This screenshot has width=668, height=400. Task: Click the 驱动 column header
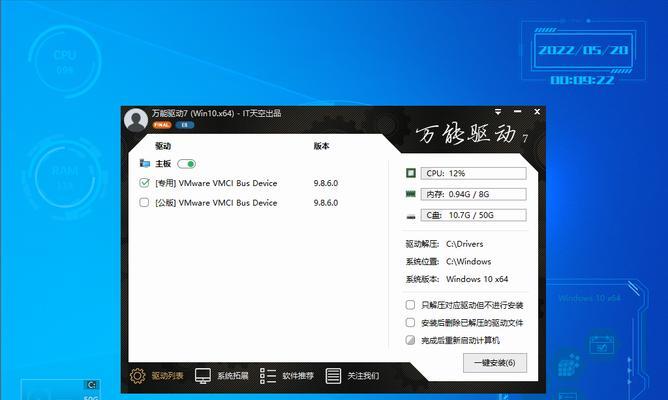pyautogui.click(x=163, y=146)
